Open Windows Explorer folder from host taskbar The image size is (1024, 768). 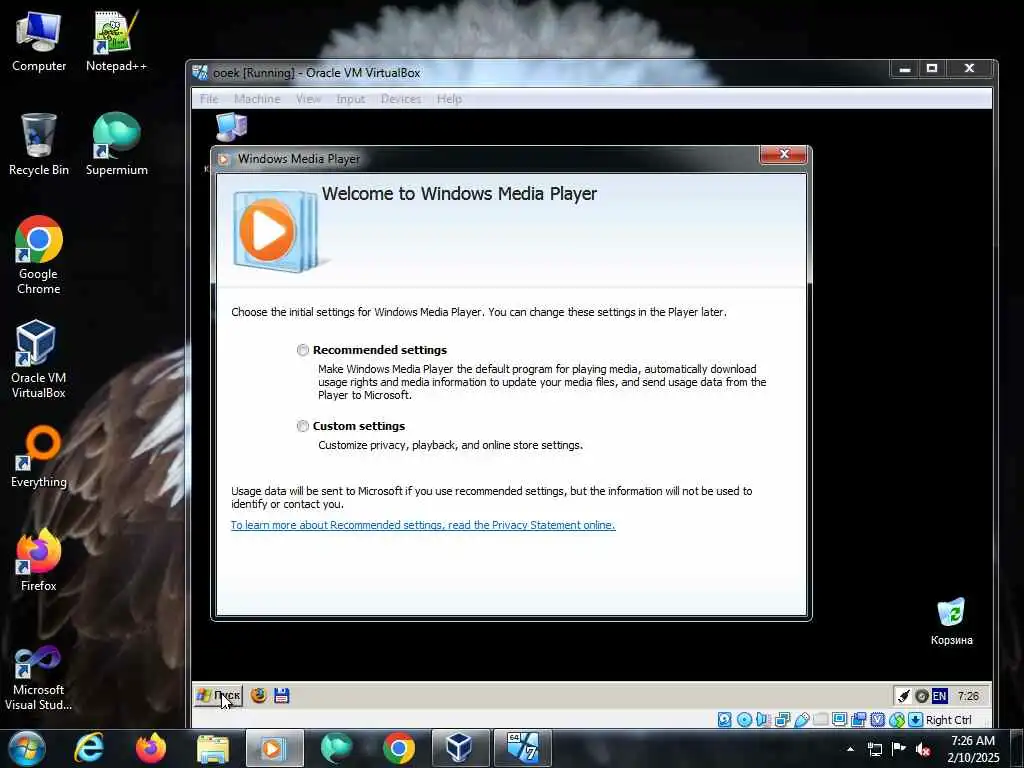[x=213, y=748]
